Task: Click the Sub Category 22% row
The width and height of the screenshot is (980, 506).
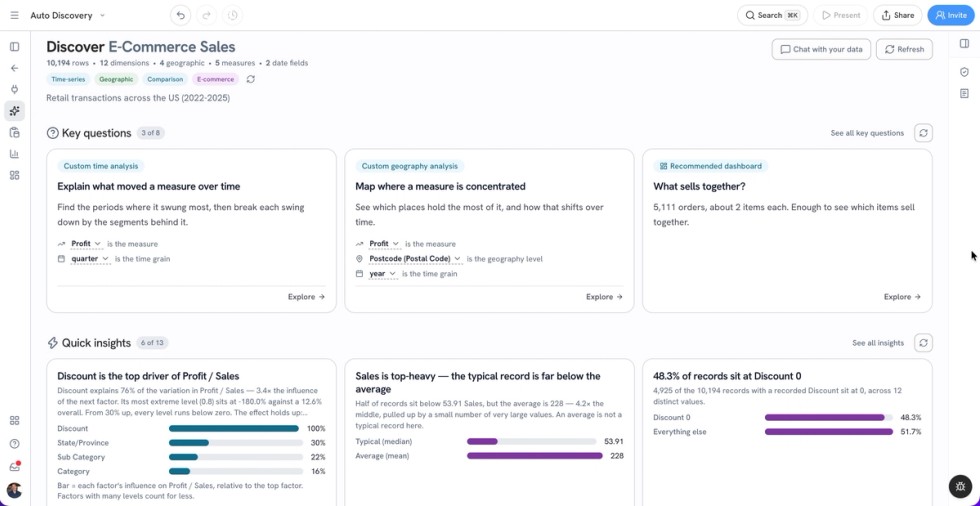Action: 191,457
